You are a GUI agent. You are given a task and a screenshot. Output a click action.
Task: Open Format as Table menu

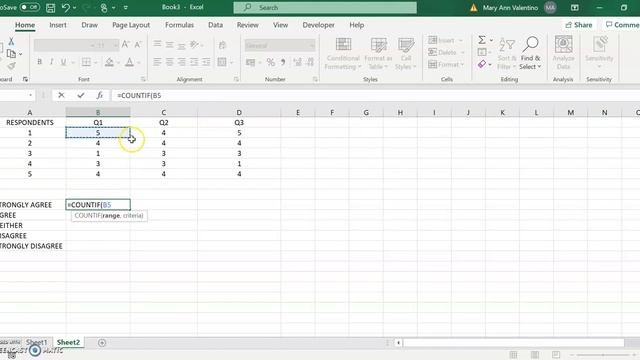click(378, 53)
